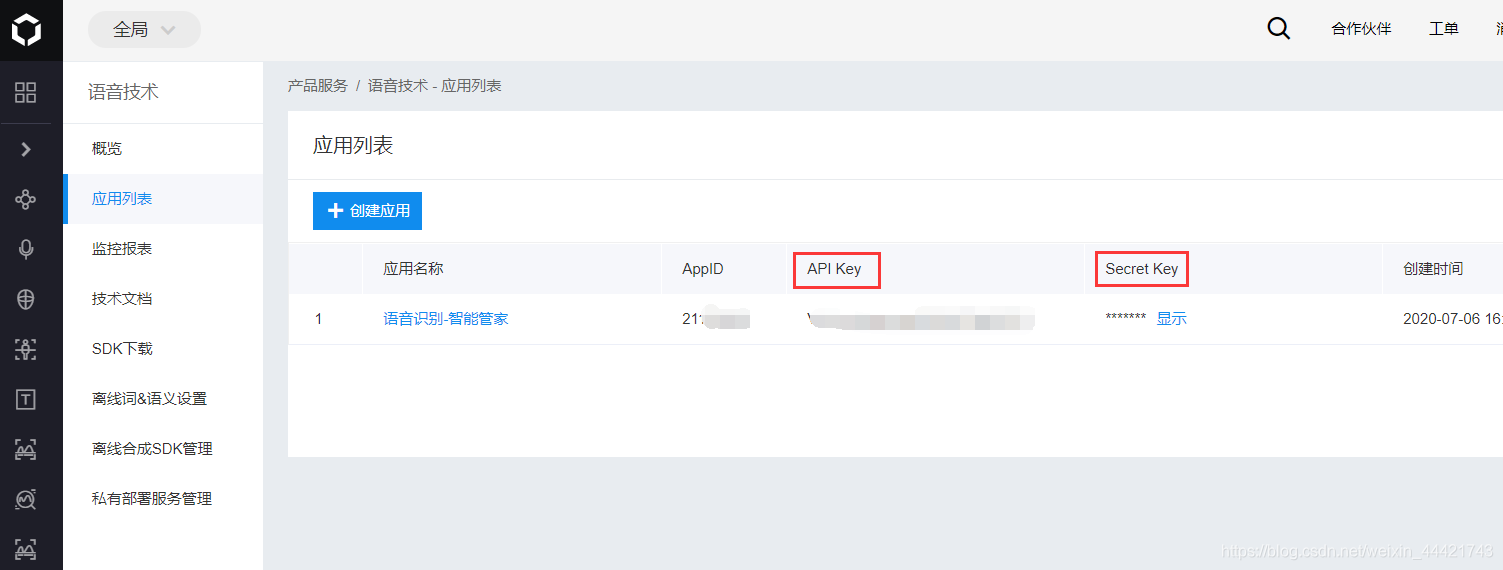Expand the sidebar with the chevron arrow

(26, 149)
